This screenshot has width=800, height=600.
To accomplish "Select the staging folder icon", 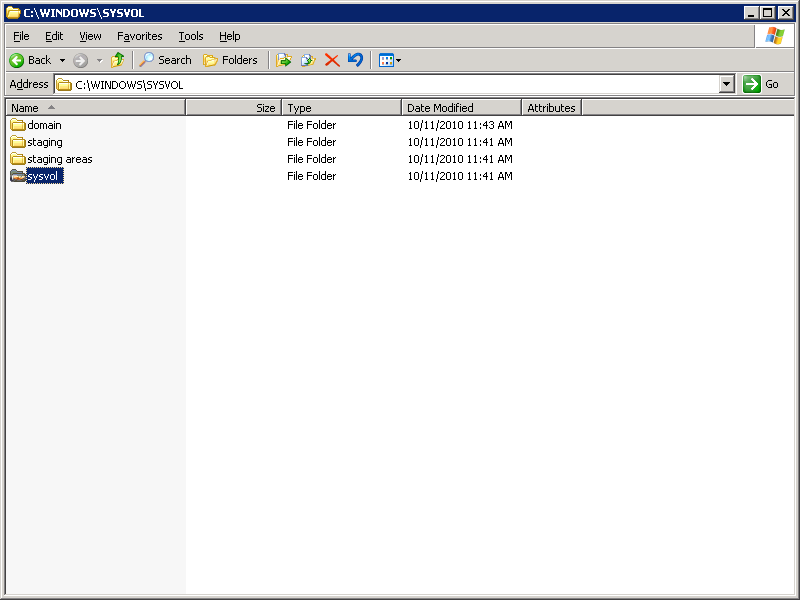I will pyautogui.click(x=18, y=142).
